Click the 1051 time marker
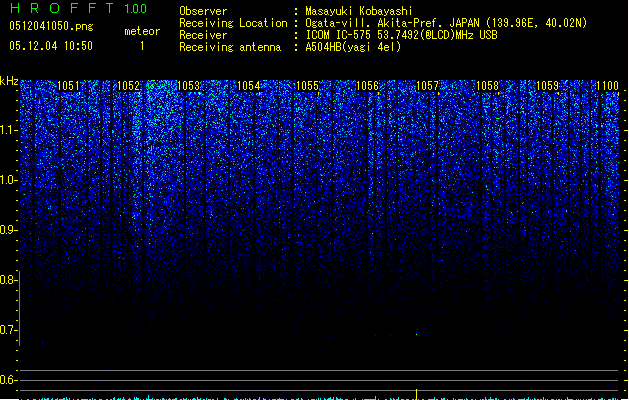Image resolution: width=629 pixels, height=400 pixels. (69, 86)
